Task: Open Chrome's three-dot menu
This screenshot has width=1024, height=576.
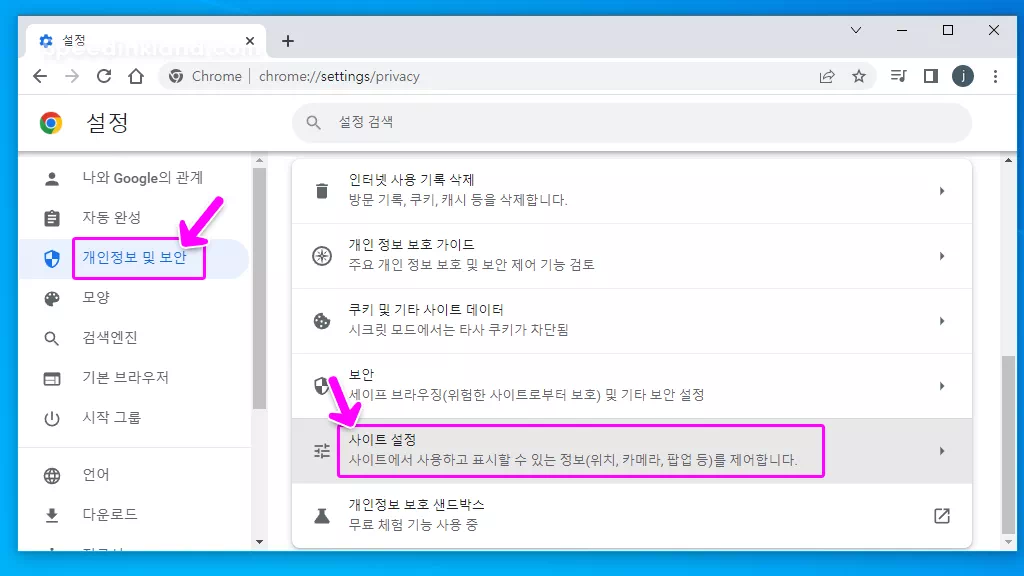Action: click(995, 76)
